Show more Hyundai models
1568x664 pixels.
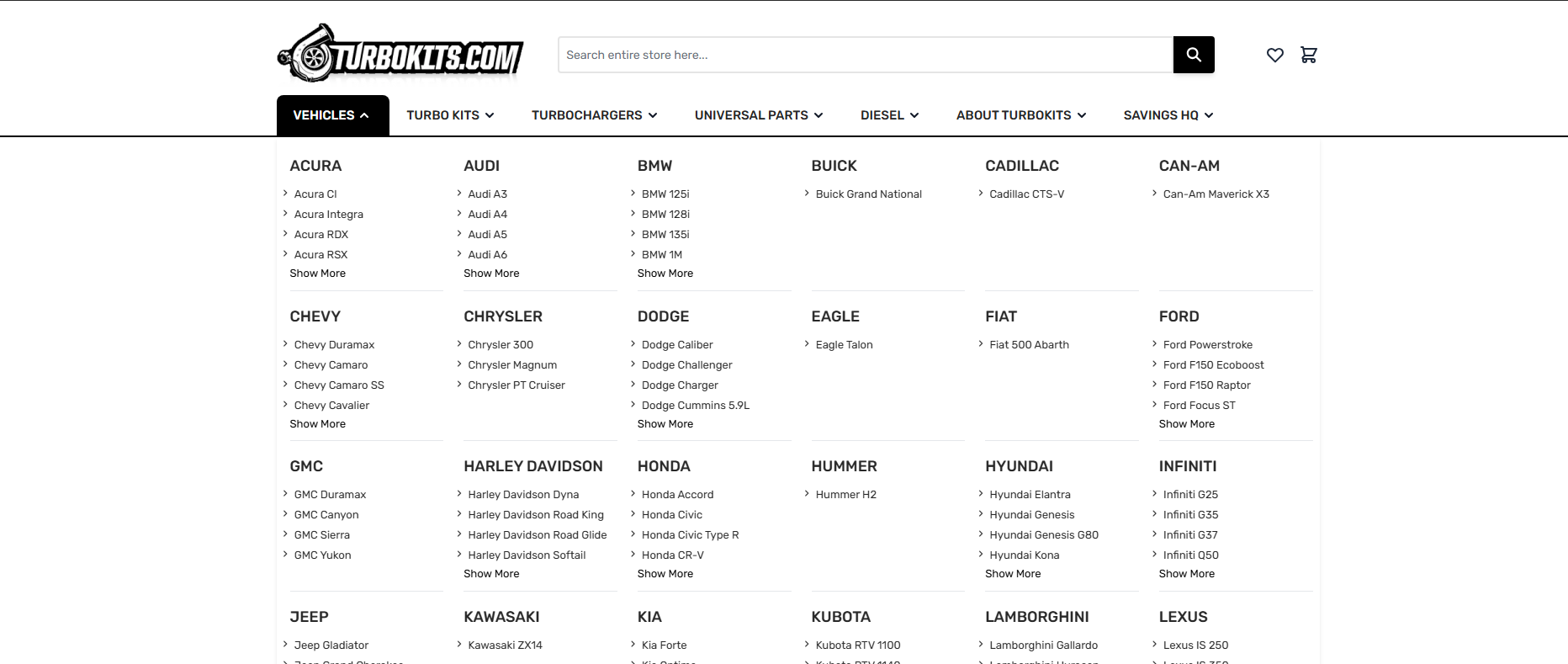click(x=1013, y=574)
